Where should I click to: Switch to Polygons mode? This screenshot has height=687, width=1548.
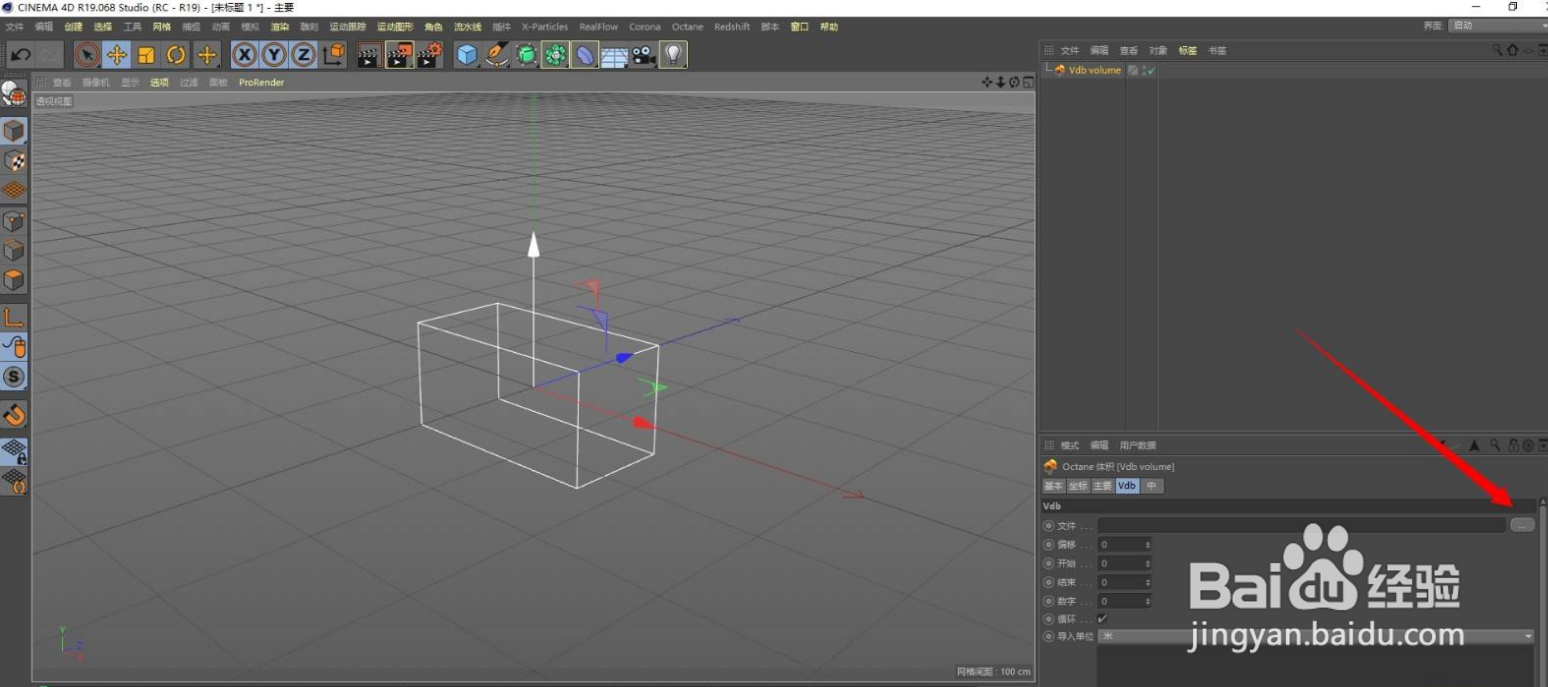tap(14, 279)
